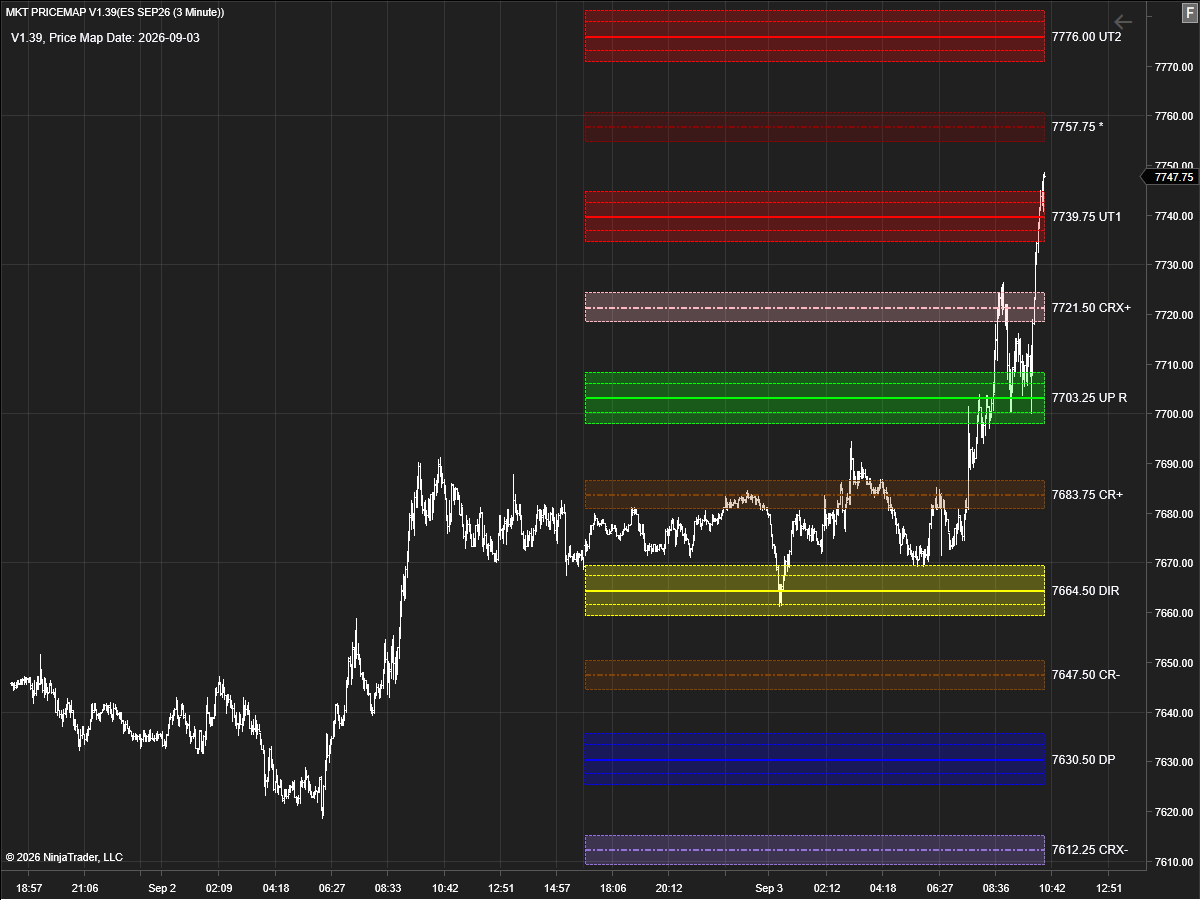Screen dimensions: 1200x900
Task: Click the 7610.00 price axis label
Action: 1173,862
